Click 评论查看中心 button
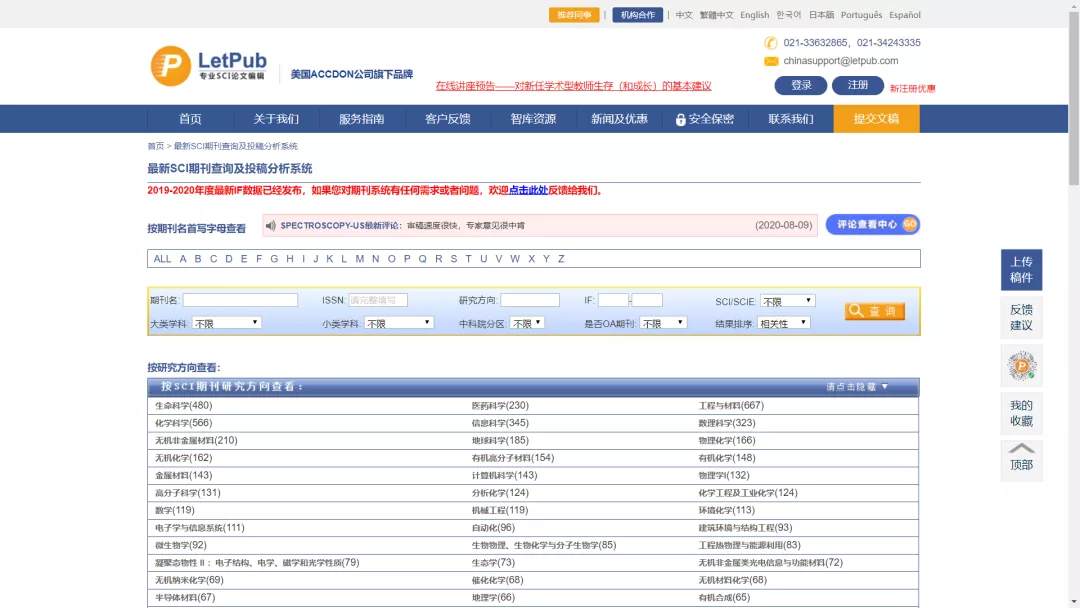 point(873,224)
